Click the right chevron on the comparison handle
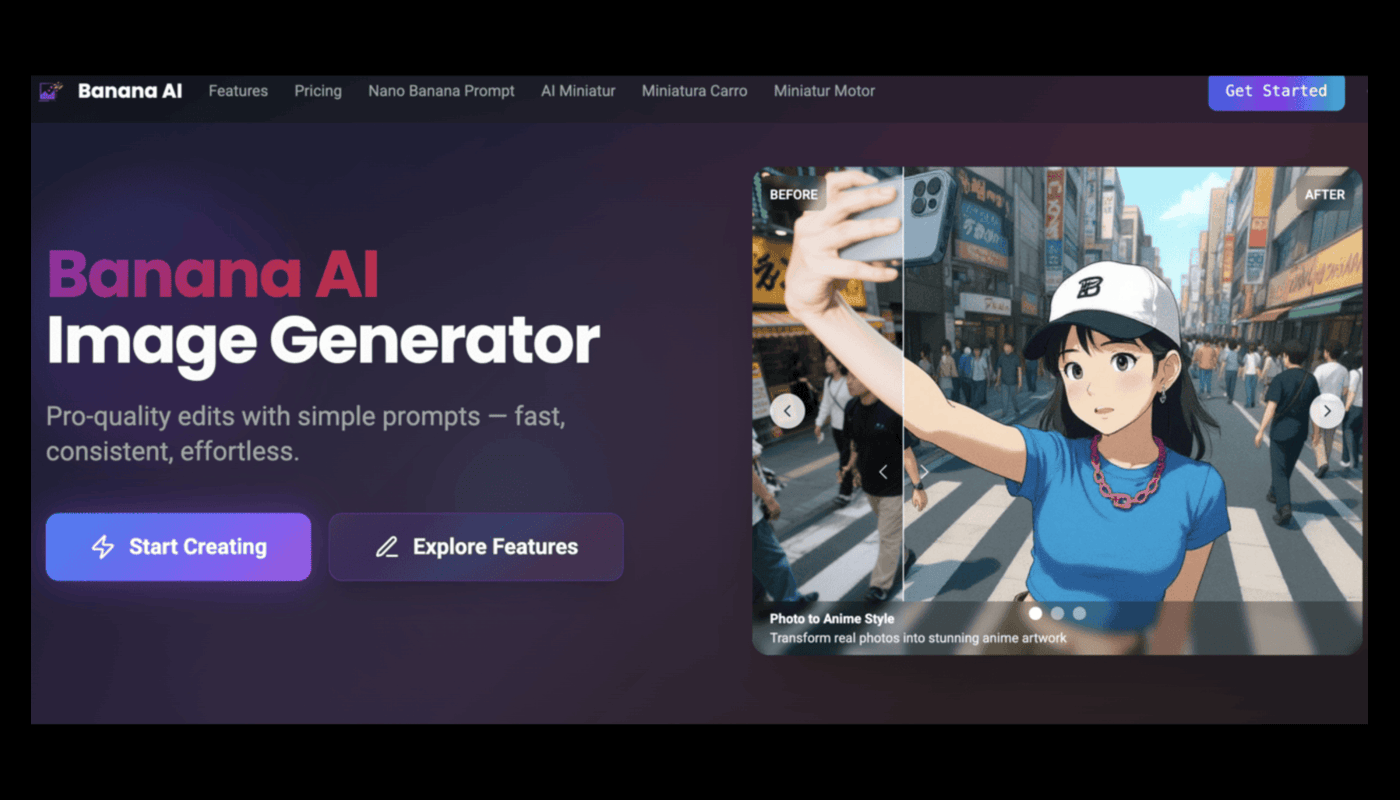This screenshot has width=1400, height=800. (922, 471)
